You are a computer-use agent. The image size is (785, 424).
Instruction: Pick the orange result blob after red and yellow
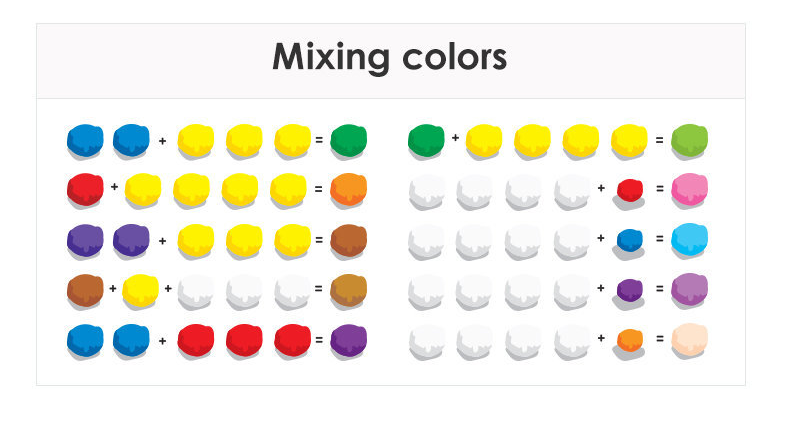pos(348,188)
